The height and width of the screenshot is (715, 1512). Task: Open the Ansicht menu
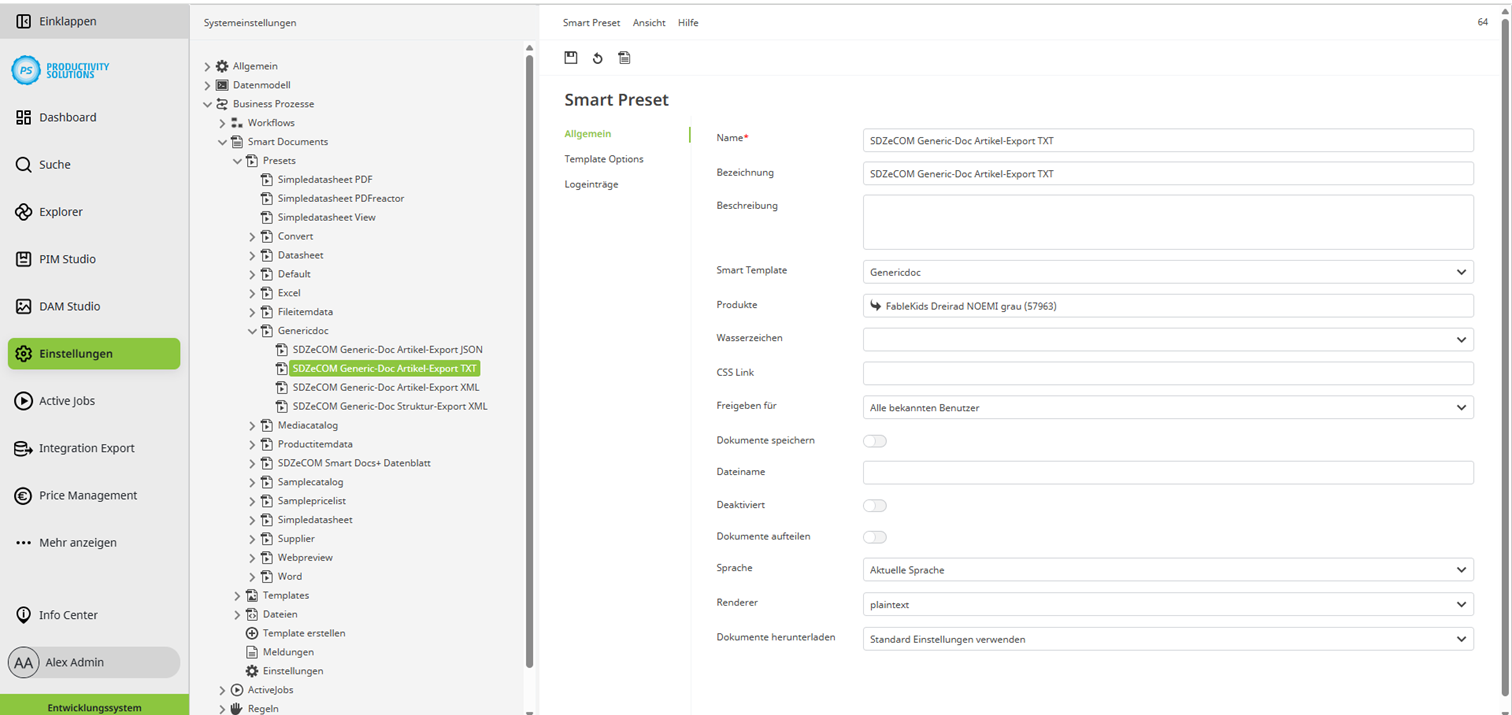pos(648,22)
